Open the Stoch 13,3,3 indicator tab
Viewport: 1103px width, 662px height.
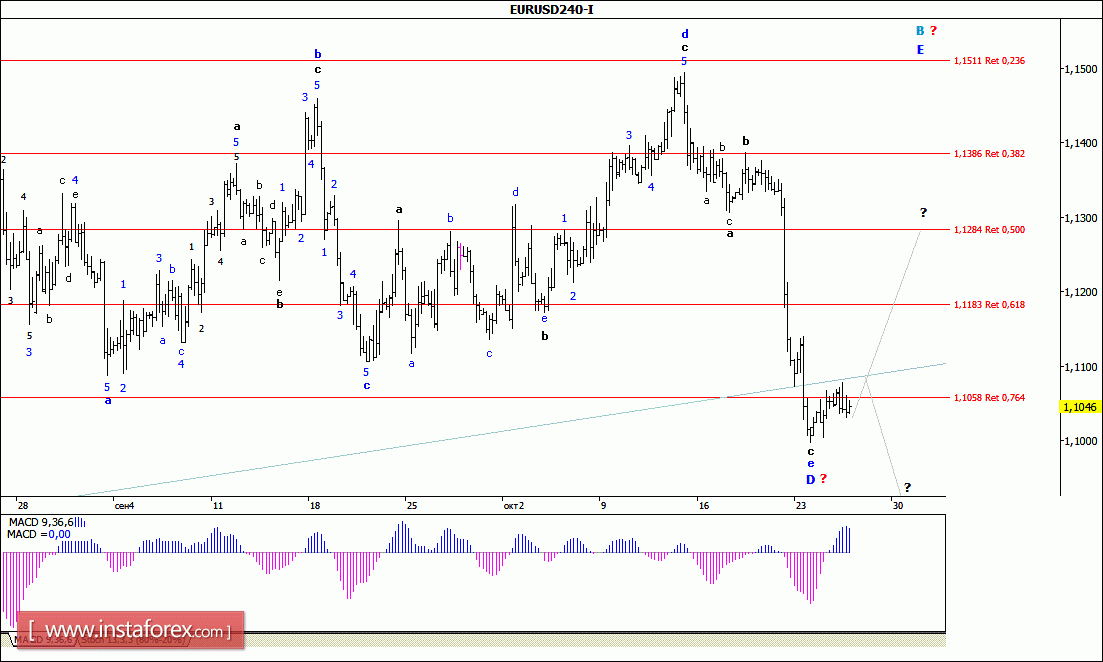point(134,640)
